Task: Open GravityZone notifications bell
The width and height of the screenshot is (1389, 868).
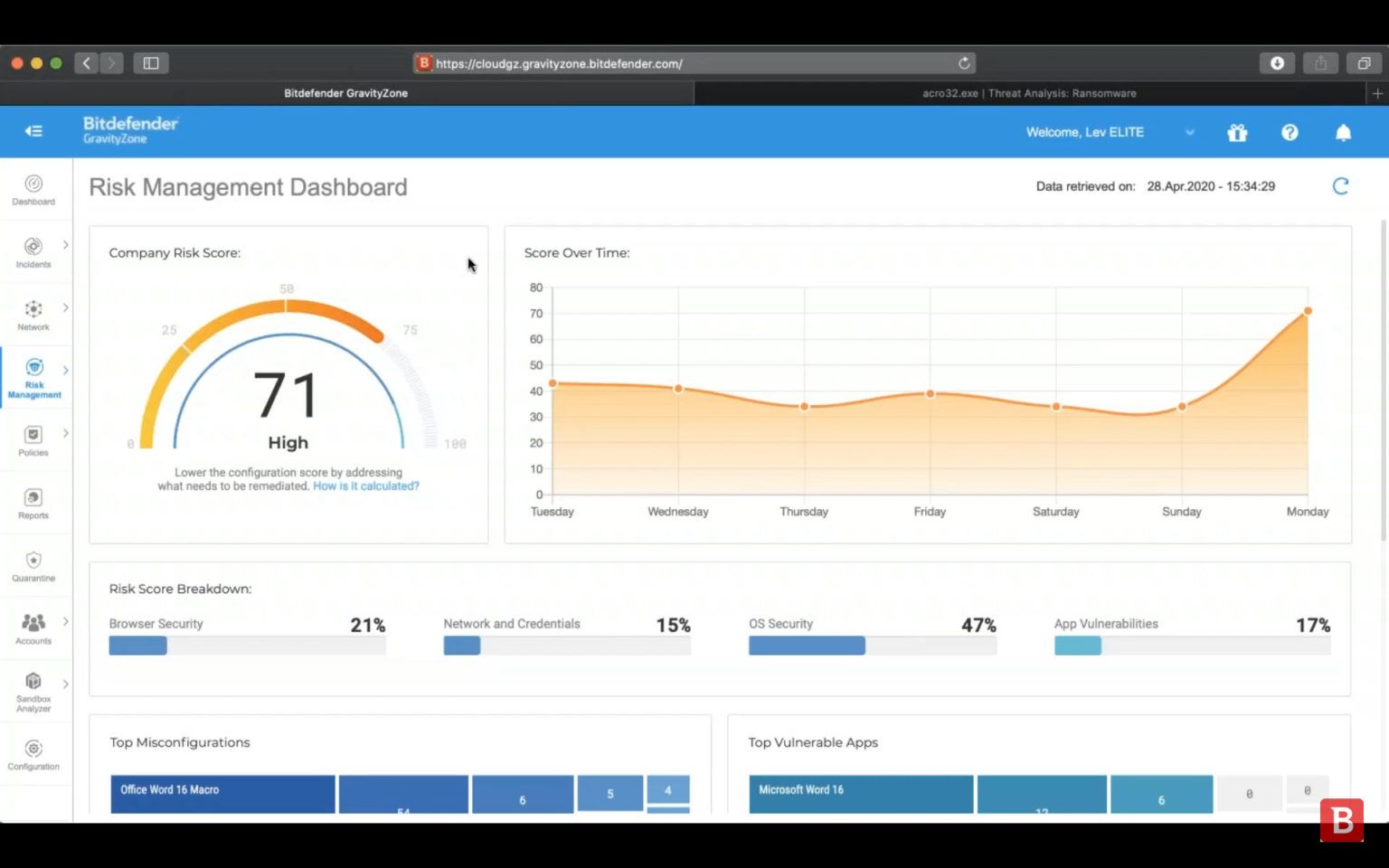Action: tap(1343, 132)
